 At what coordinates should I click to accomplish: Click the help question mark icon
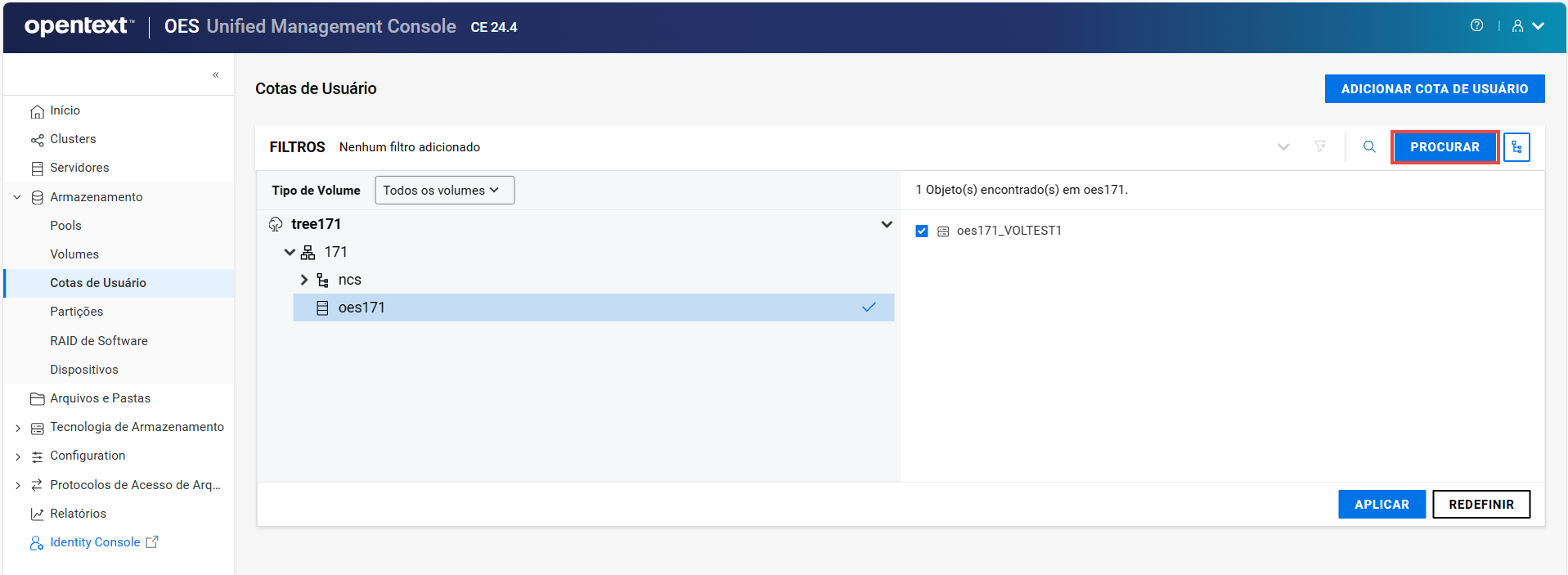[x=1476, y=25]
